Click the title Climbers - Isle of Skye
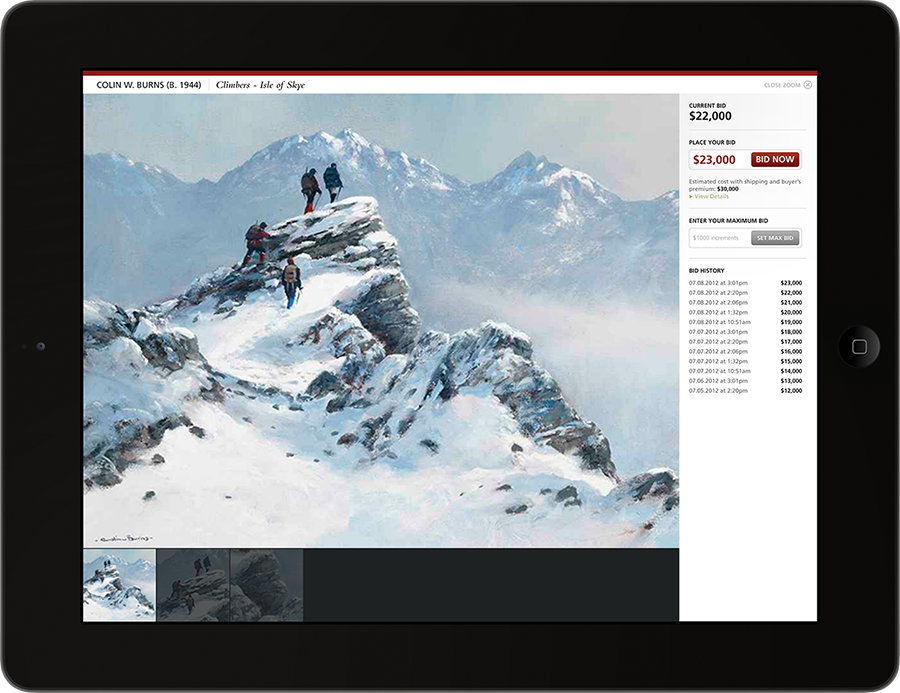The image size is (900, 693). click(261, 85)
